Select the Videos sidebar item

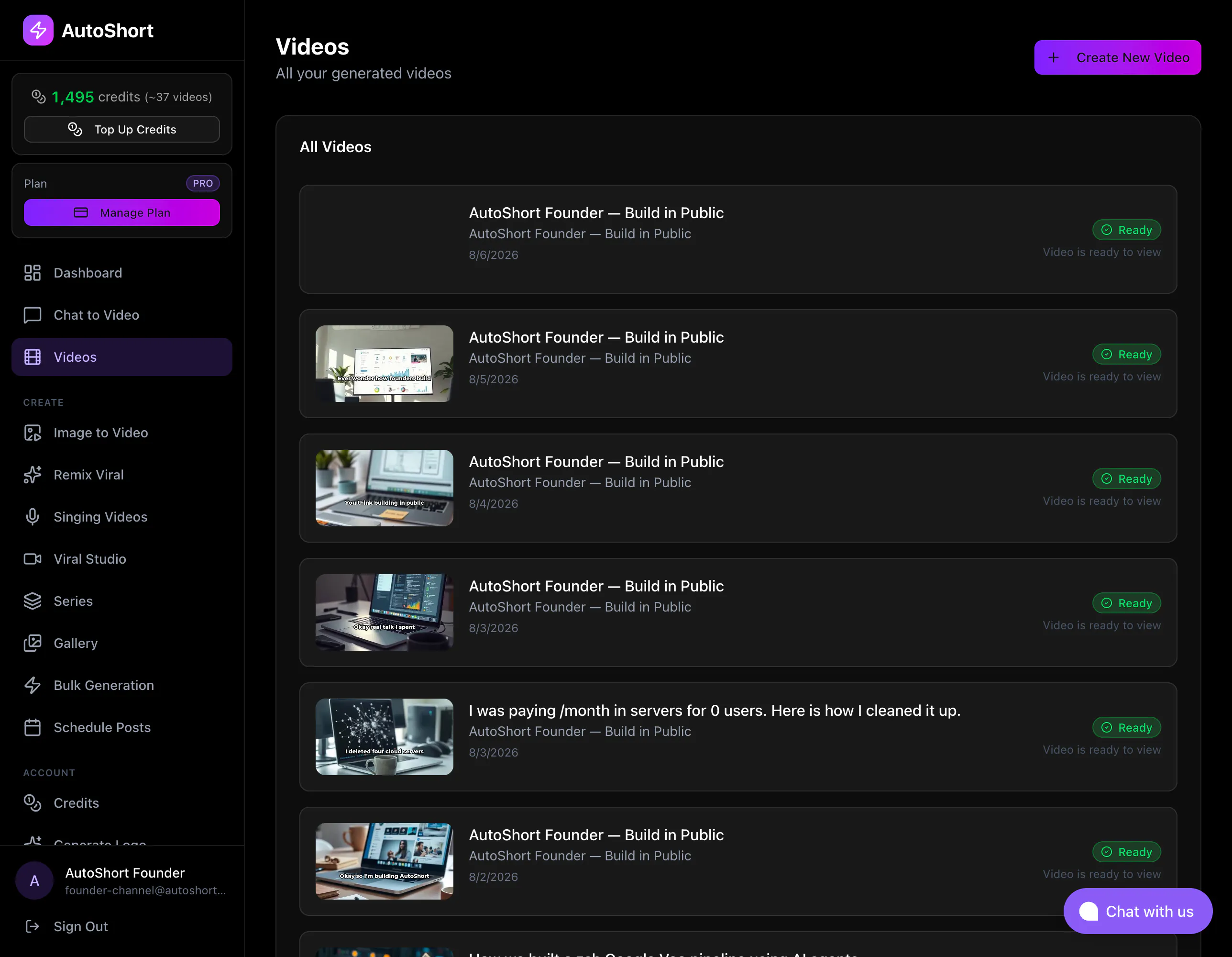(x=122, y=357)
